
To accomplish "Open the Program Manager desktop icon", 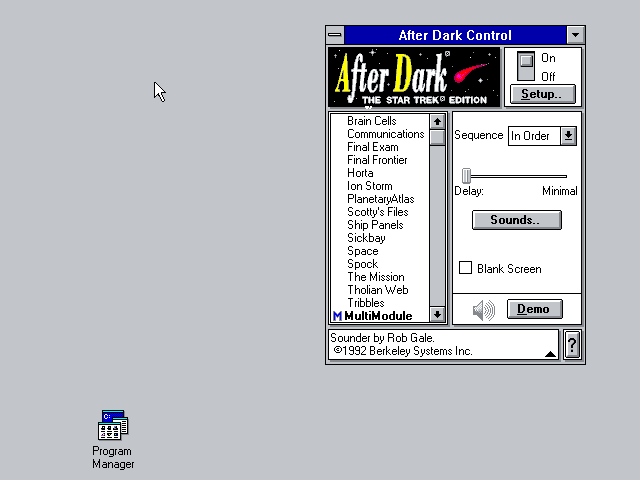I will coord(113,426).
